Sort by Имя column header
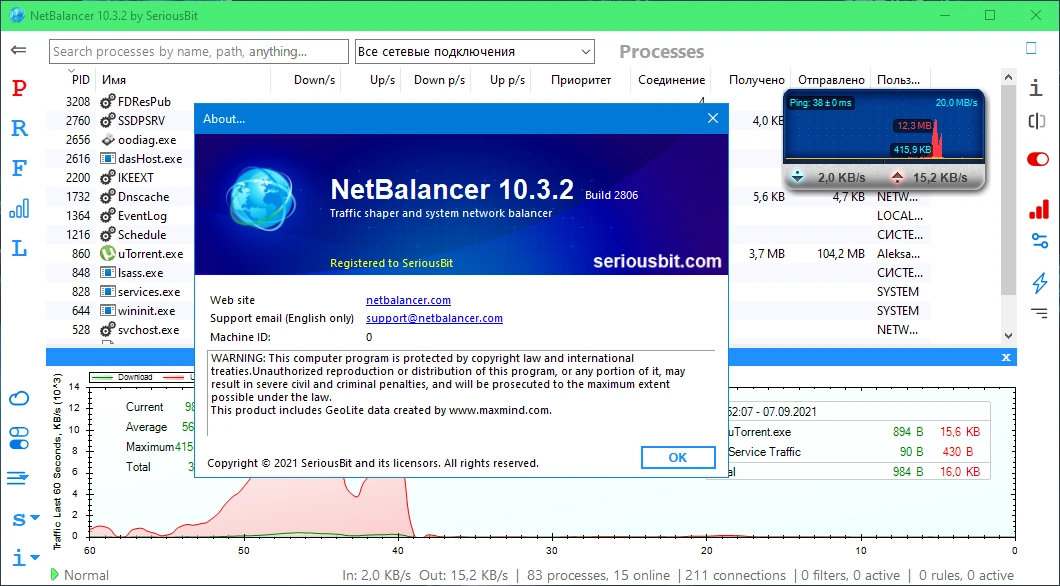This screenshot has height=586, width=1060. pos(114,80)
